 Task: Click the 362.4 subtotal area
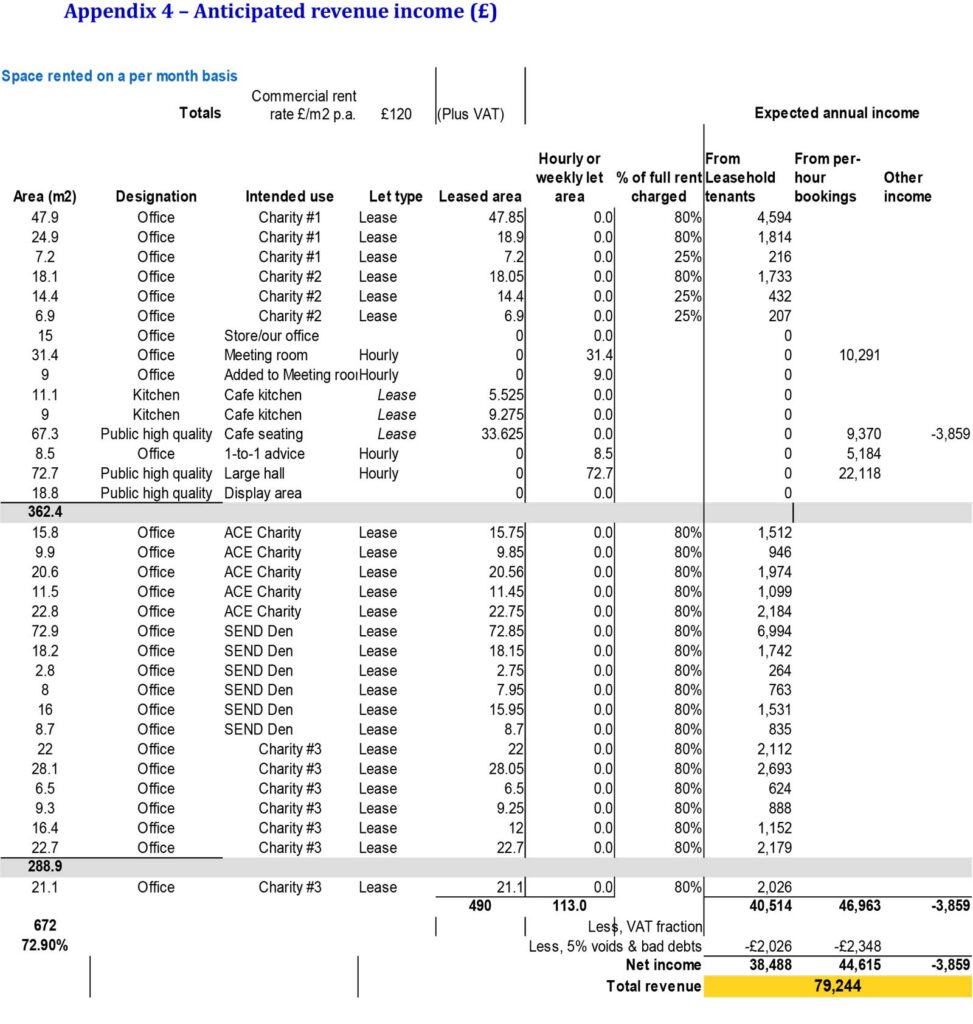click(x=45, y=512)
